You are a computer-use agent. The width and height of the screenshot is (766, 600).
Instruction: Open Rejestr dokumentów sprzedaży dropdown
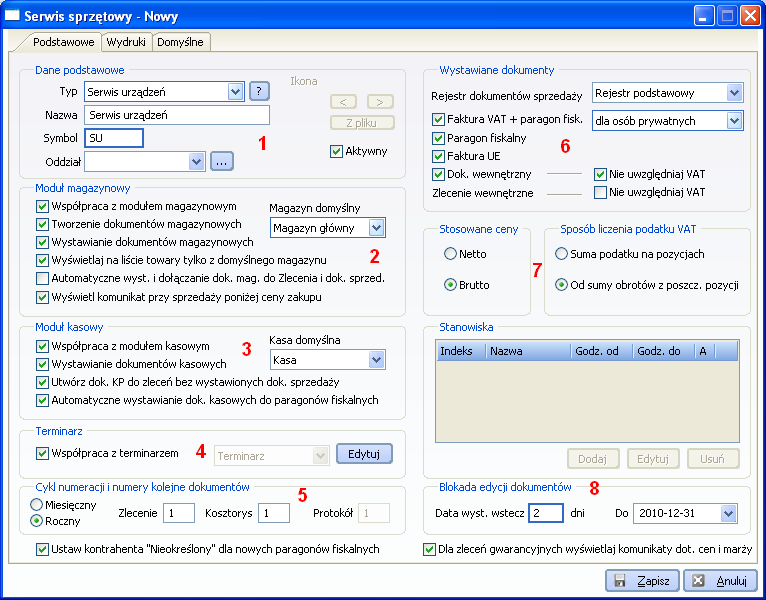(x=734, y=93)
